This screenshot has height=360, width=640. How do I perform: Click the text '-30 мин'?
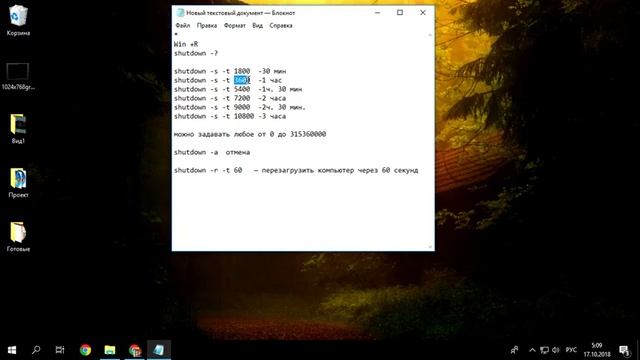point(272,71)
